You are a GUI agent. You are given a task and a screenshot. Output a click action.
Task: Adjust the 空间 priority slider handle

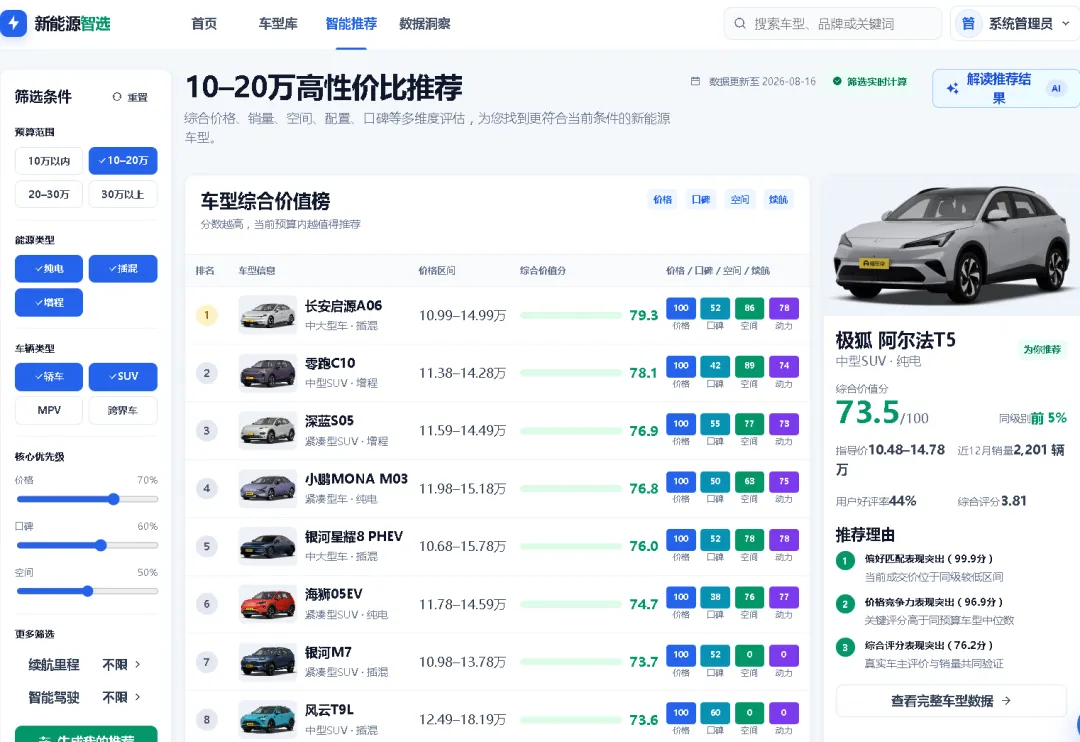click(x=87, y=591)
